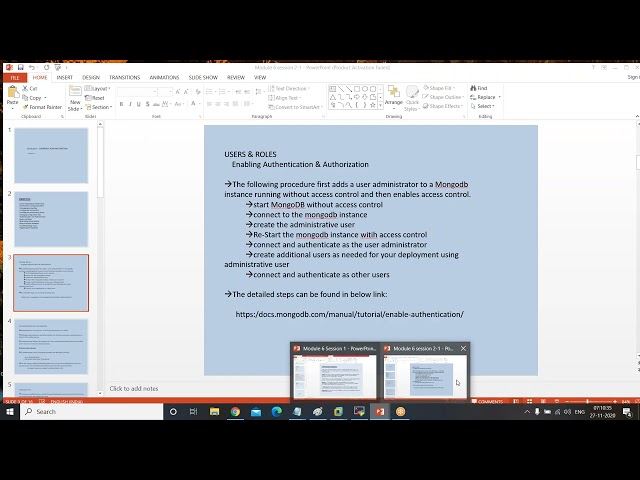640x480 pixels.
Task: Open the Layout dropdown
Action: (98, 89)
